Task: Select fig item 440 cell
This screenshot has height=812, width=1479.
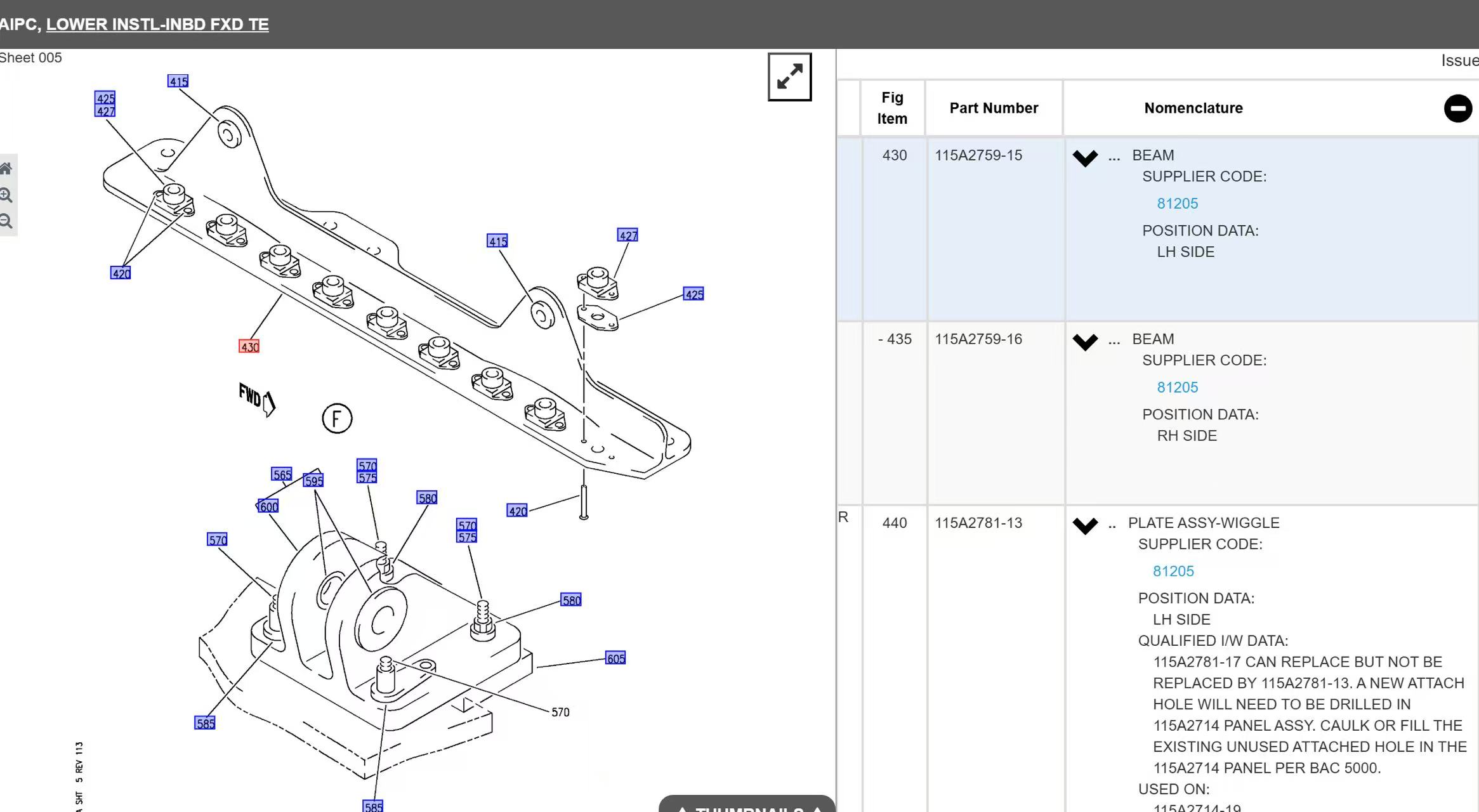Action: [x=895, y=659]
